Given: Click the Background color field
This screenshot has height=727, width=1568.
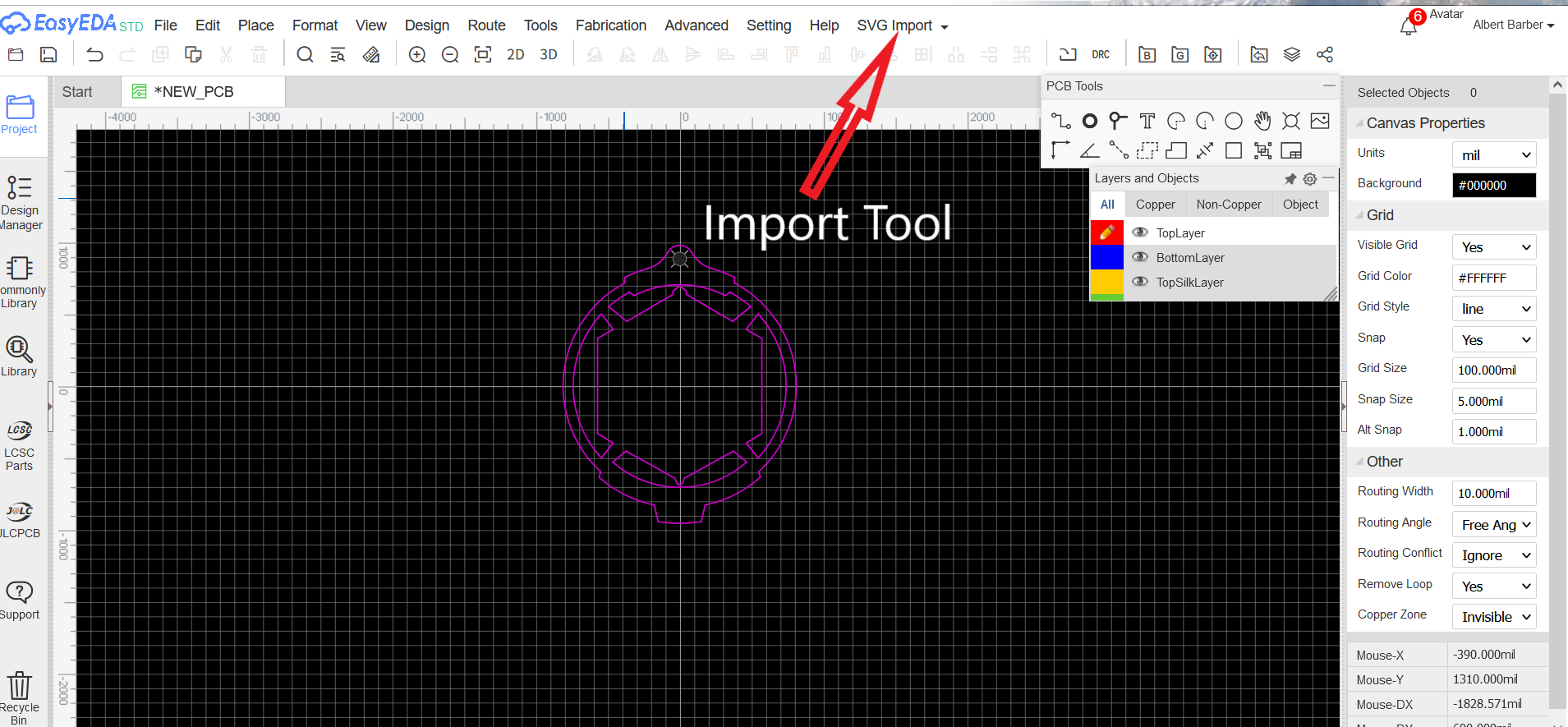Looking at the screenshot, I should [1494, 186].
